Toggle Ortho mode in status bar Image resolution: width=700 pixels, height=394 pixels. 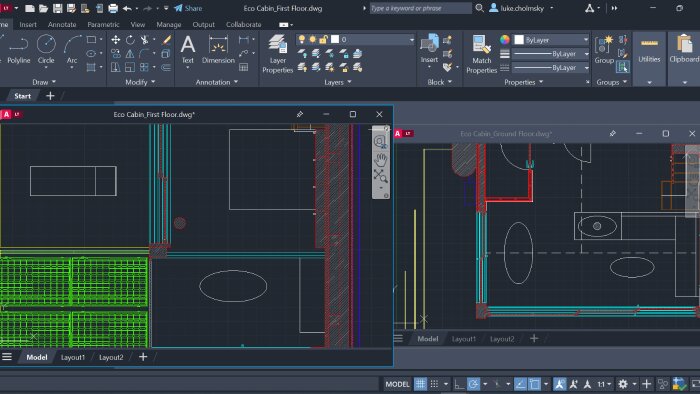tap(458, 384)
